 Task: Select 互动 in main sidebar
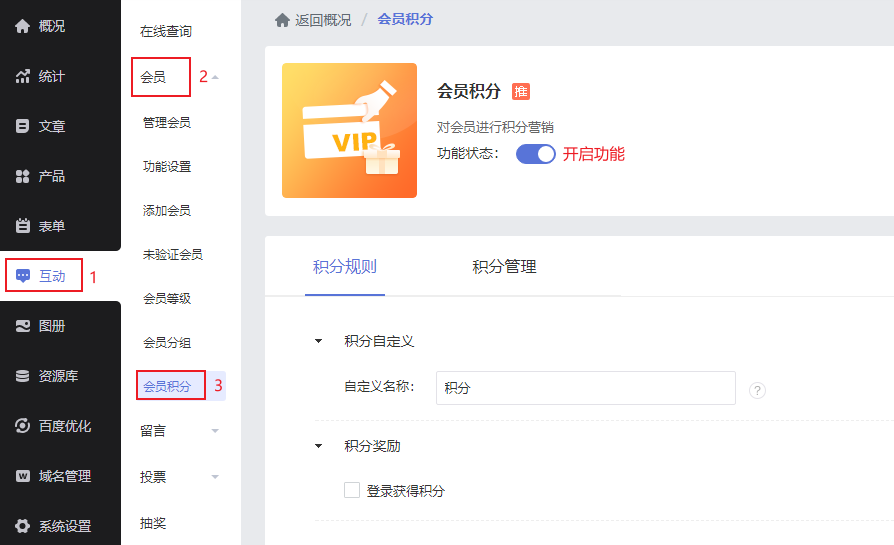(x=51, y=276)
